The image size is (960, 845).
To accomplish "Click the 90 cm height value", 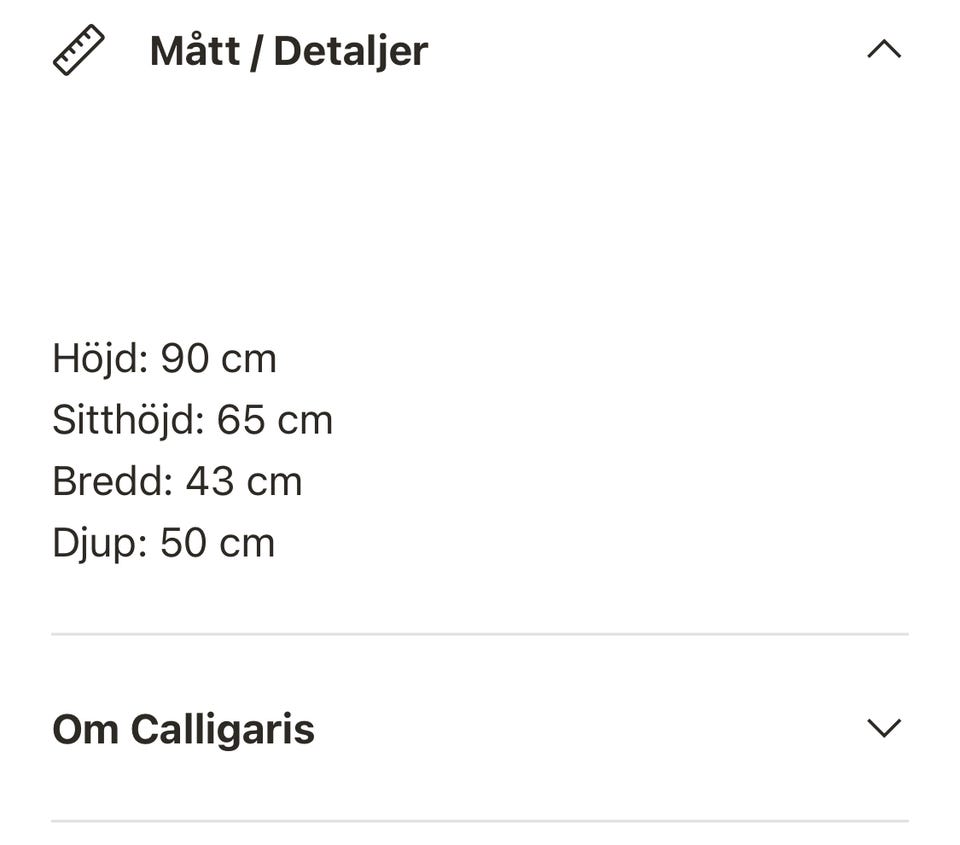I will pyautogui.click(x=218, y=358).
